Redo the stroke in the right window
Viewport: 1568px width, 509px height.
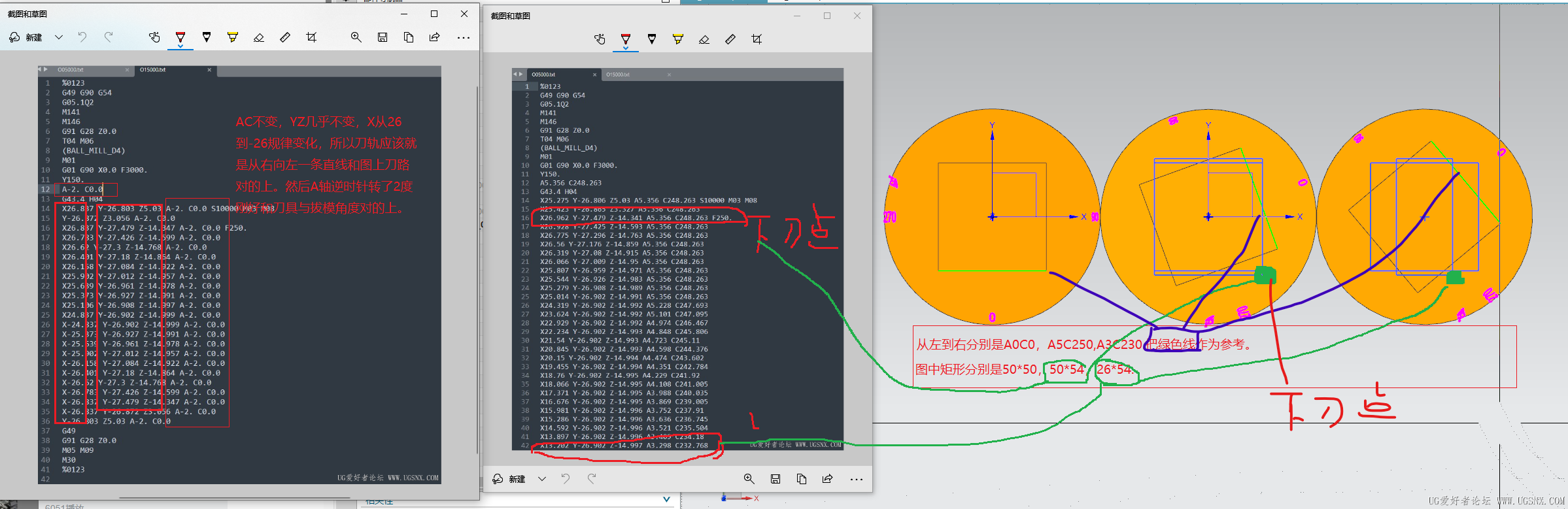592,479
